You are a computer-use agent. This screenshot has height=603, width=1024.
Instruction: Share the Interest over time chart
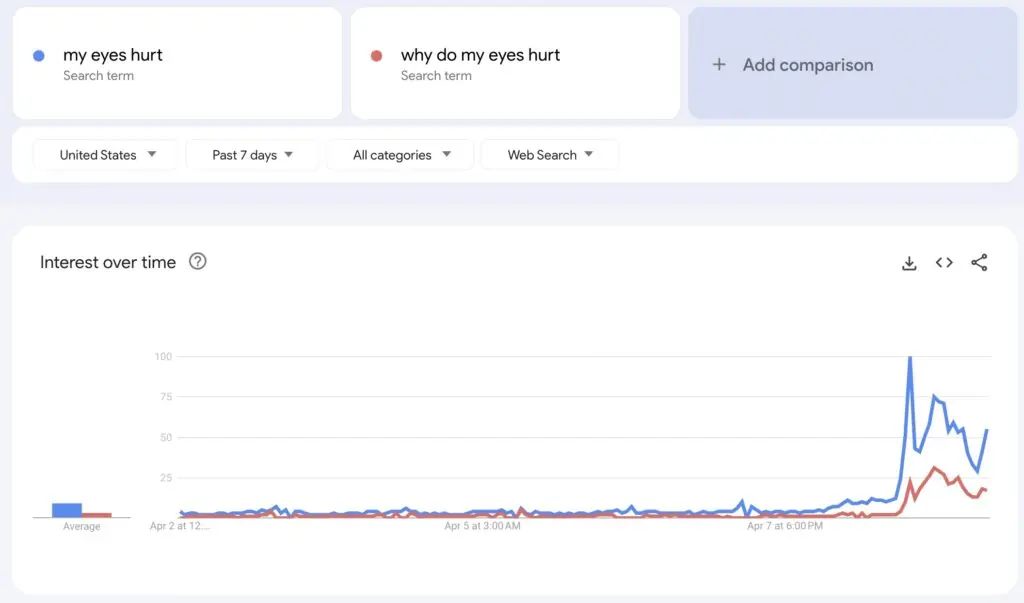pyautogui.click(x=979, y=263)
